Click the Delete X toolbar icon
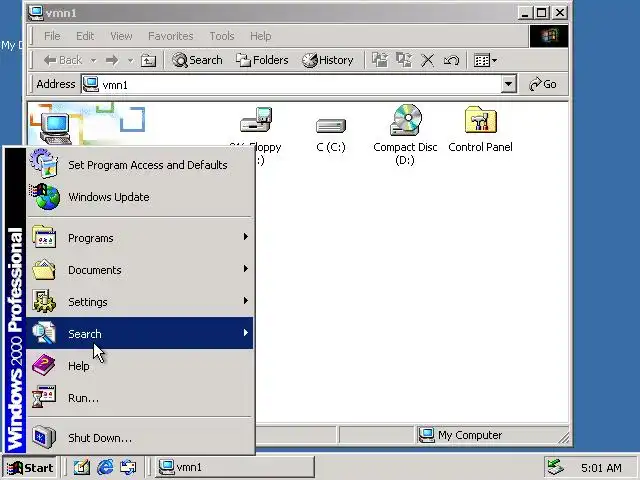Viewport: 640px width, 480px height. pos(427,60)
